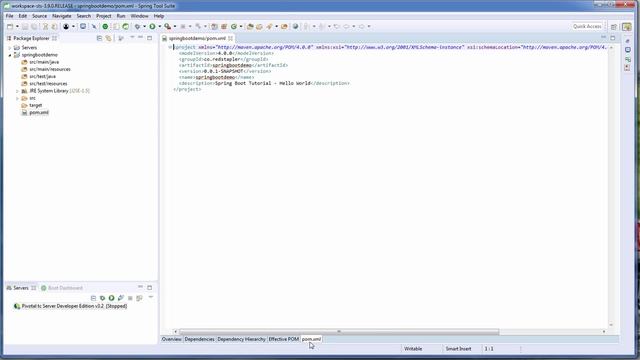The height and width of the screenshot is (360, 640).
Task: Click the Publish to server icon
Action: pos(139,298)
